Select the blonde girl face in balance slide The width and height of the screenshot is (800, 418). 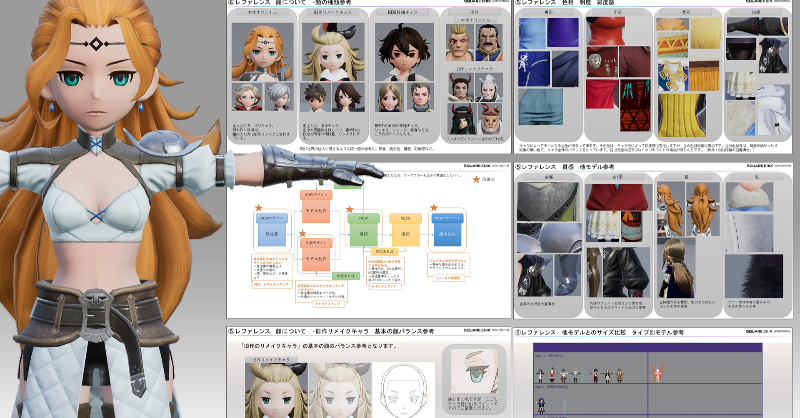point(276,390)
